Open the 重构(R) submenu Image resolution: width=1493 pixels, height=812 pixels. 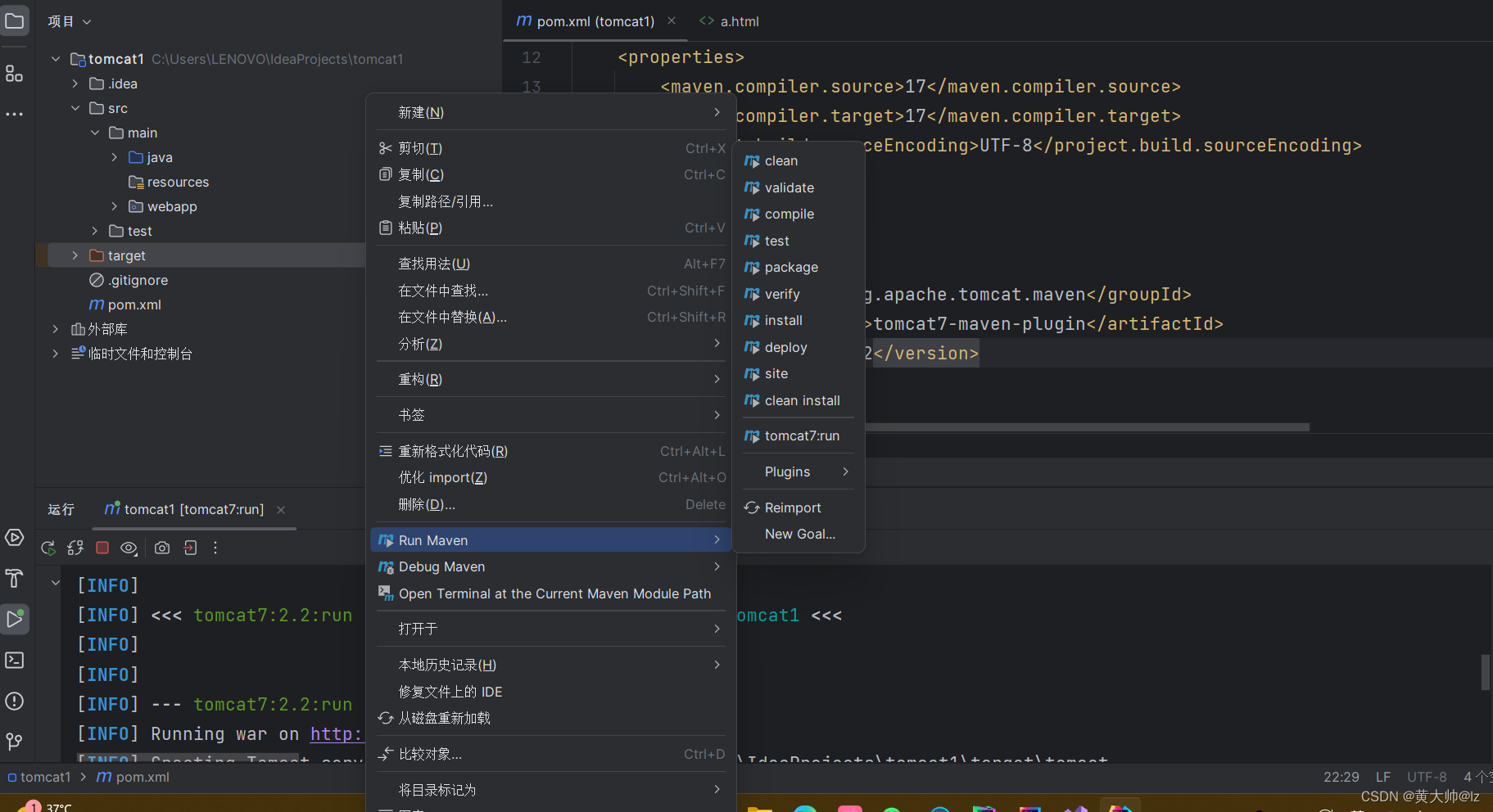tap(551, 379)
